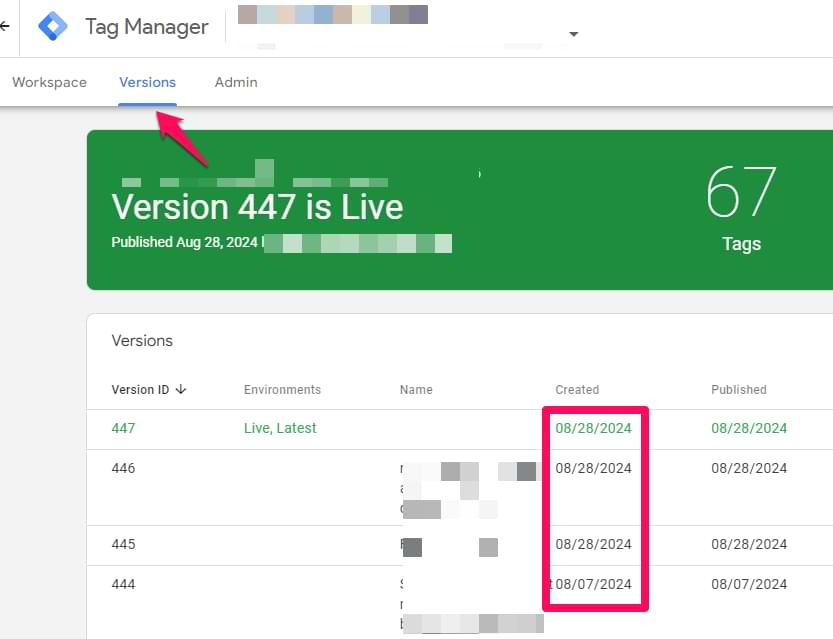Click created date of version 446
The width and height of the screenshot is (833, 639).
[593, 468]
